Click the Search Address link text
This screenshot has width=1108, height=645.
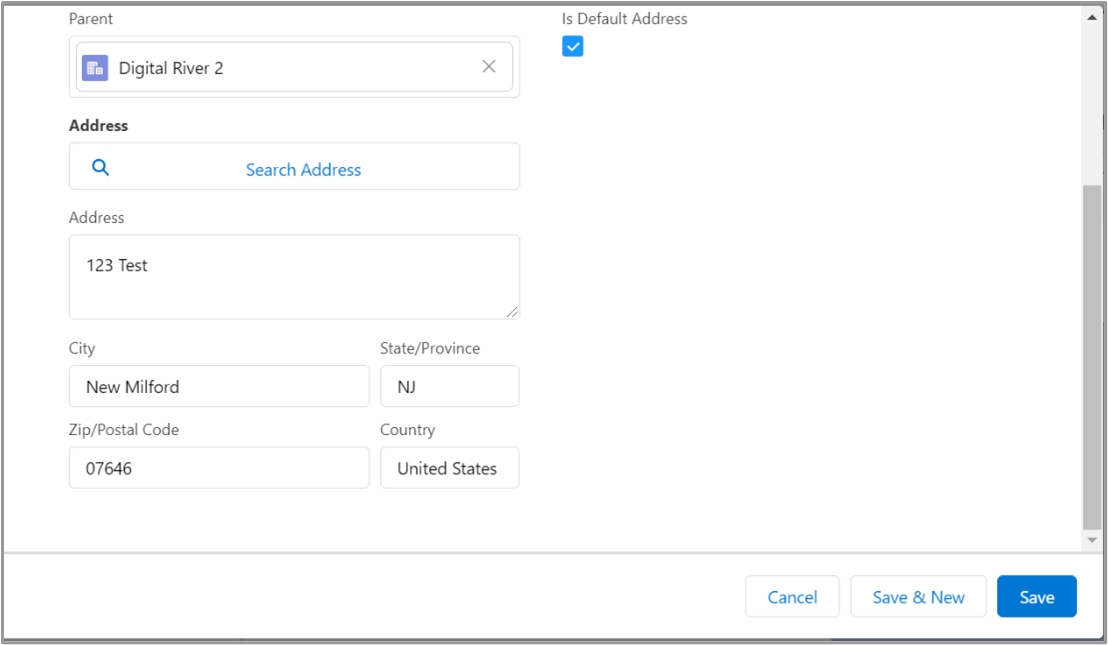pyautogui.click(x=303, y=170)
